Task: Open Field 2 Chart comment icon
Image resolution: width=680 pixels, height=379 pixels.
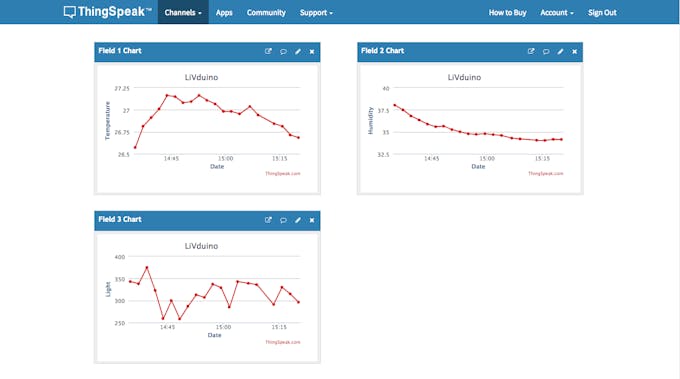Action: [x=546, y=52]
